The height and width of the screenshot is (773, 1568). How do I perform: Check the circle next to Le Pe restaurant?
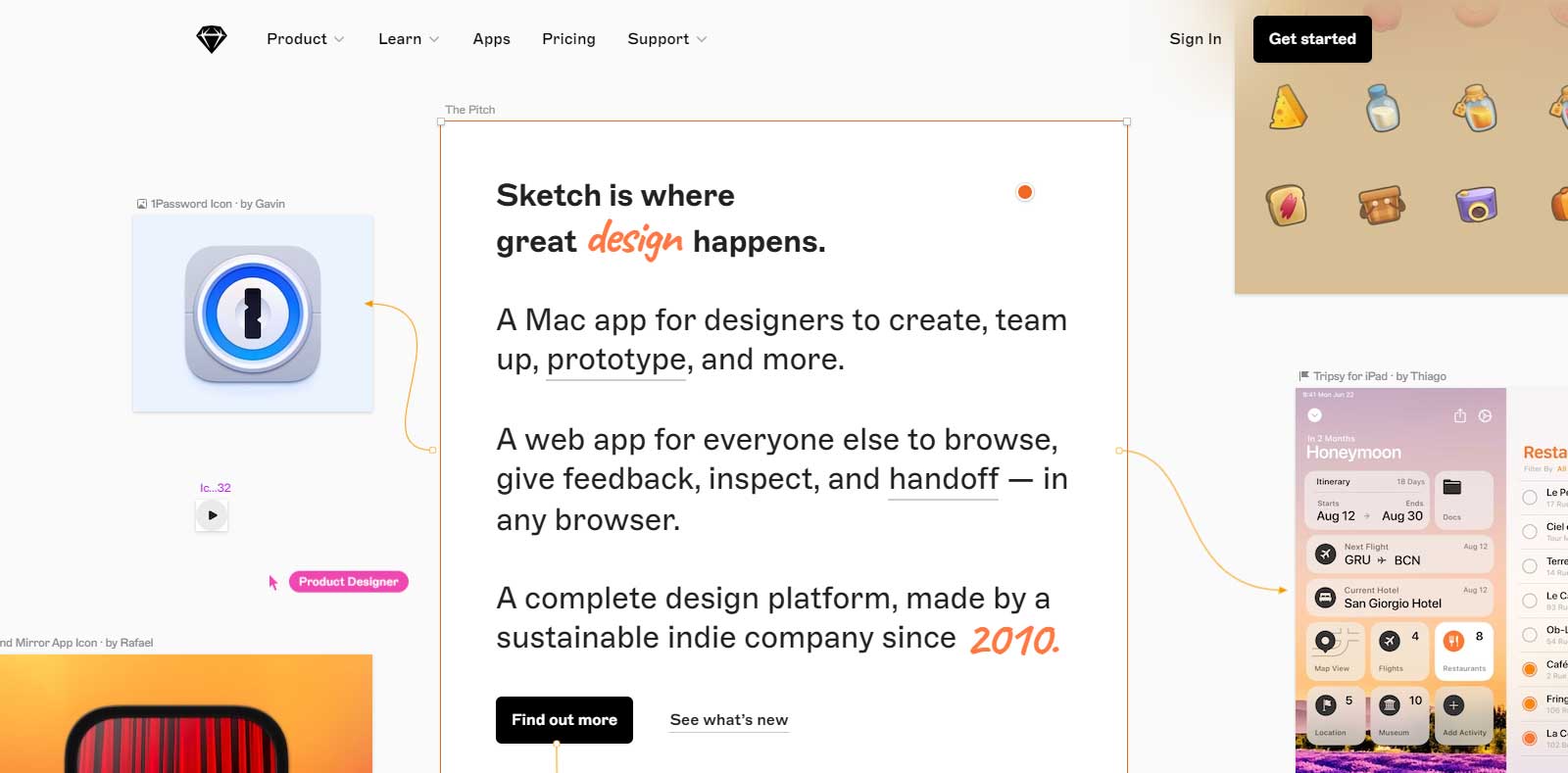(x=1529, y=498)
